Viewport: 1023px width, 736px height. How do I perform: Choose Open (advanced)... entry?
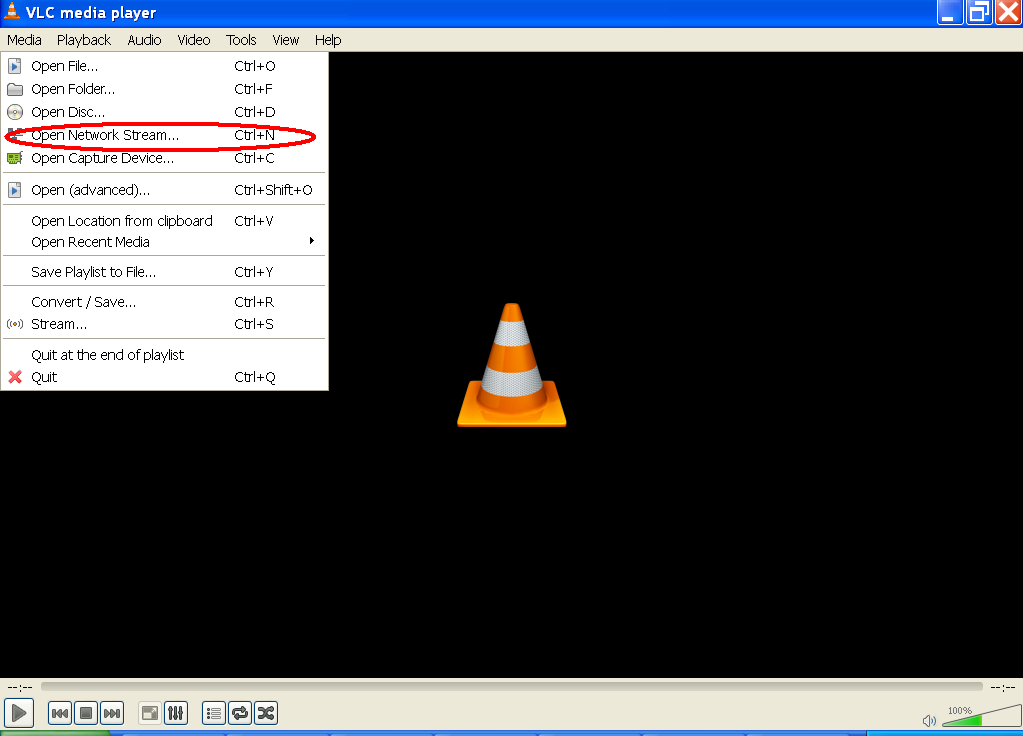[164, 190]
